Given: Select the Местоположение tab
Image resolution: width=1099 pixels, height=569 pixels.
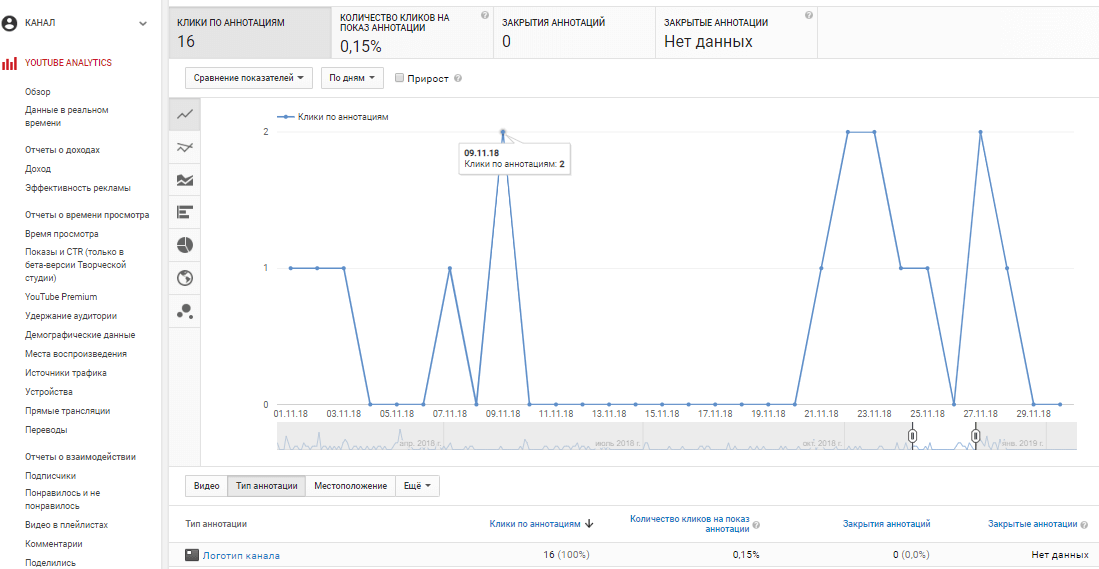Looking at the screenshot, I should (x=350, y=486).
